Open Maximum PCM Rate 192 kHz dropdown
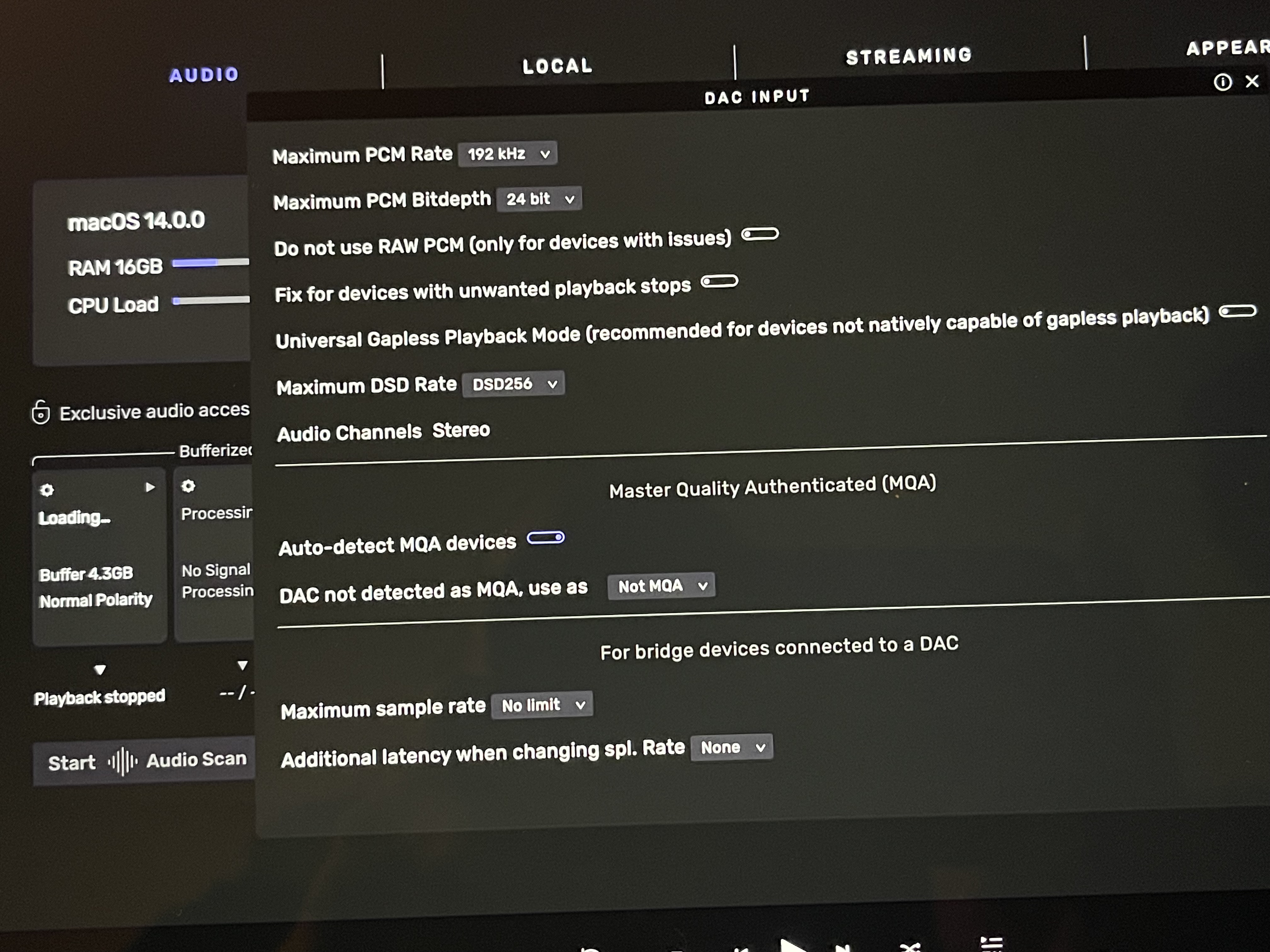 coord(507,154)
